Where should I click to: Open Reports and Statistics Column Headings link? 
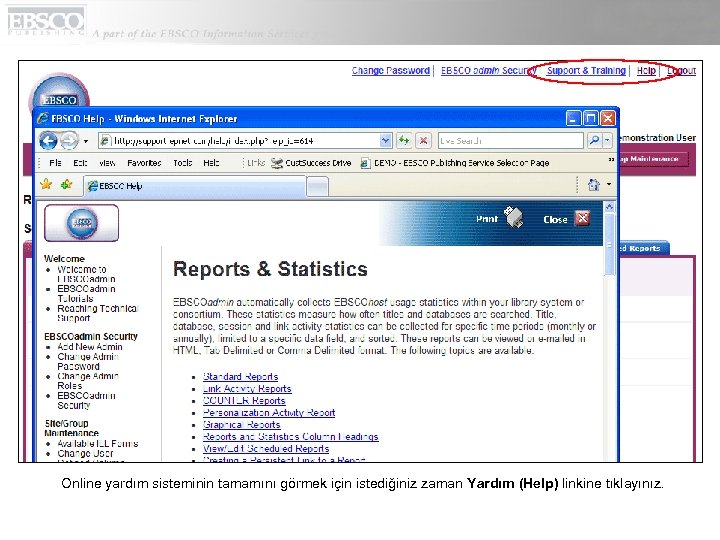291,437
